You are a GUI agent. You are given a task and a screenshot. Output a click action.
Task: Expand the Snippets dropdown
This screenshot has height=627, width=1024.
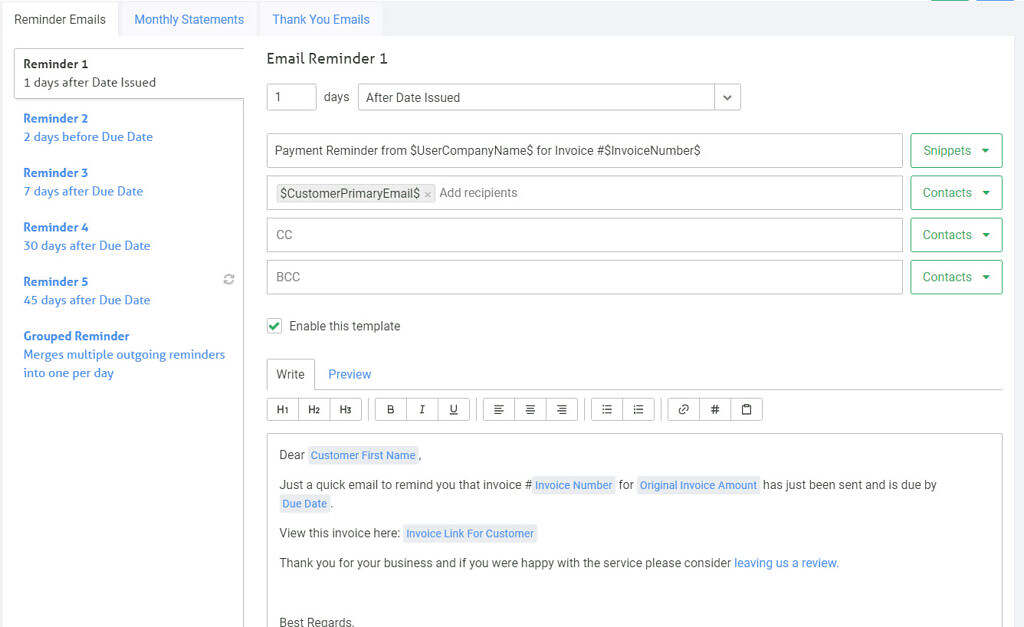tap(955, 151)
